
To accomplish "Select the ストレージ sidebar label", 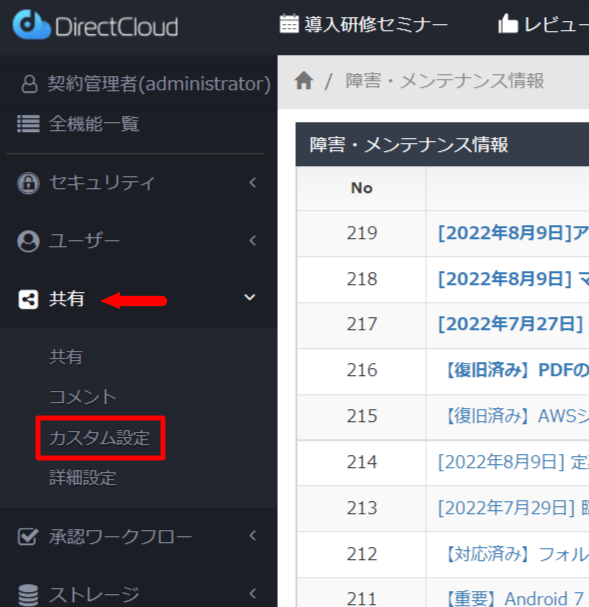I will click(94, 594).
